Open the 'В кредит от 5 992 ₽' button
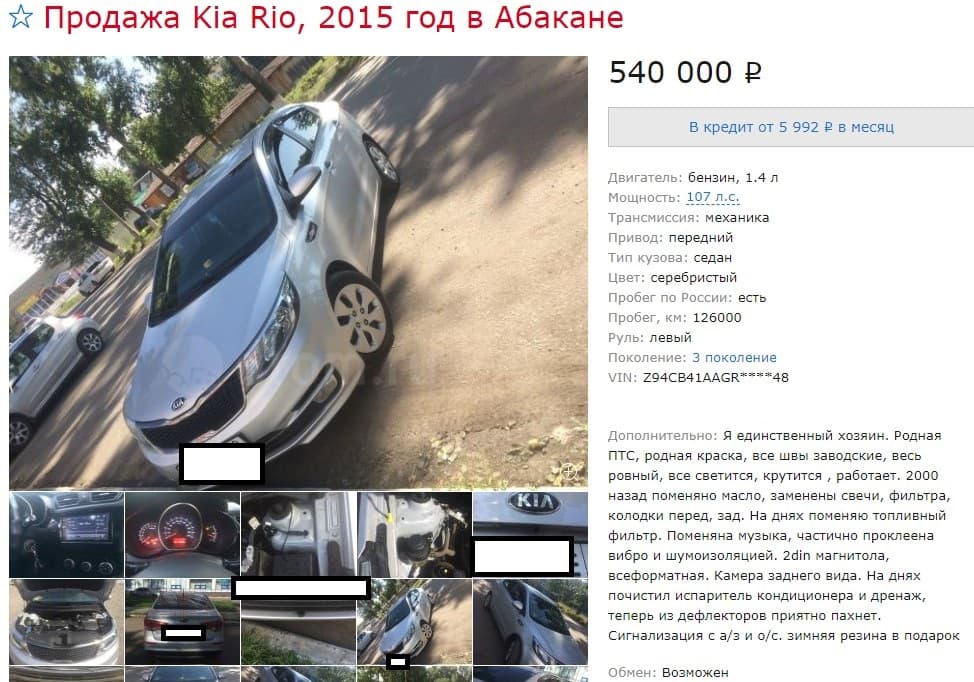This screenshot has width=974, height=682. [791, 127]
